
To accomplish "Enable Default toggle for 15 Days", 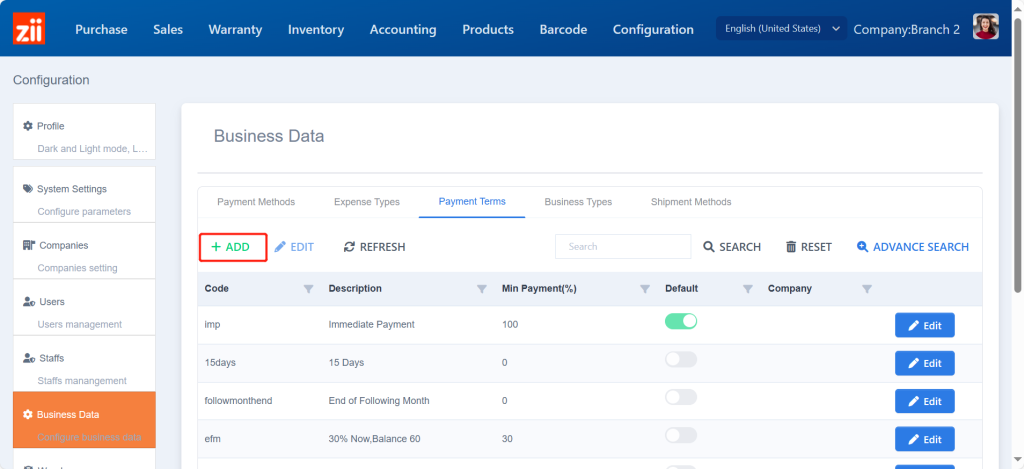I will coord(681,360).
